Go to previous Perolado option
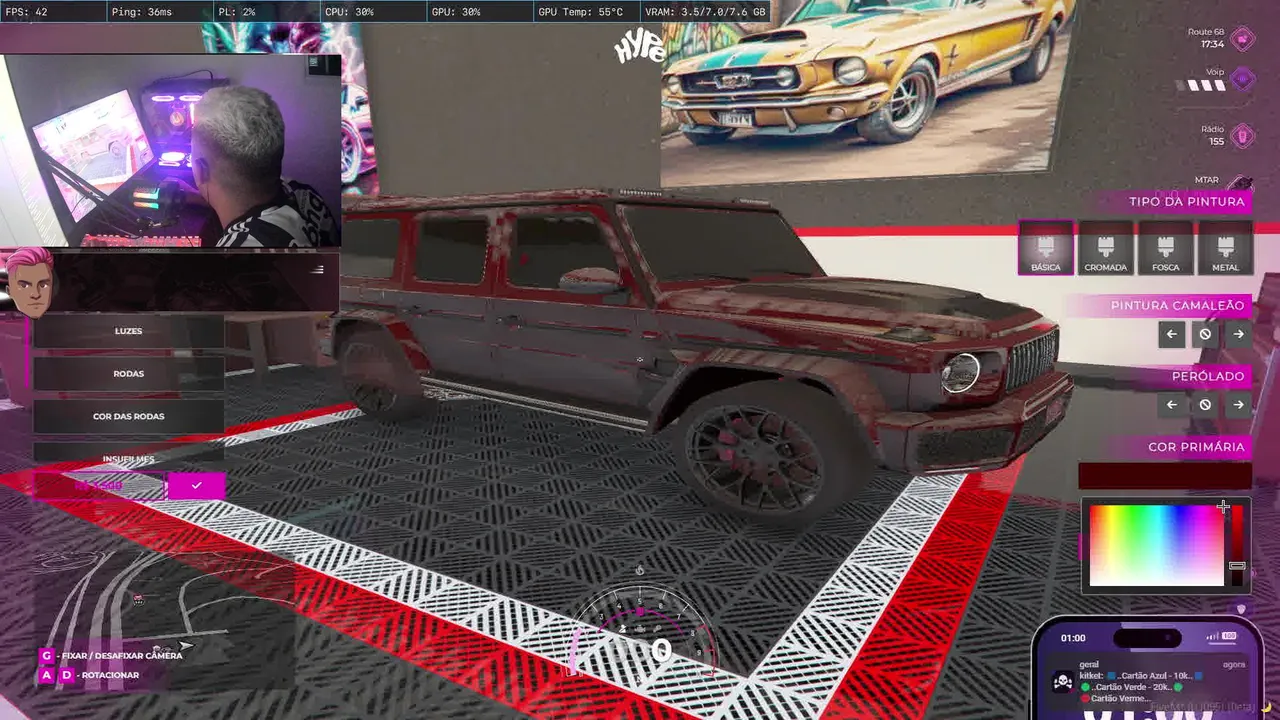Screen dimensions: 1280x720 1172,404
